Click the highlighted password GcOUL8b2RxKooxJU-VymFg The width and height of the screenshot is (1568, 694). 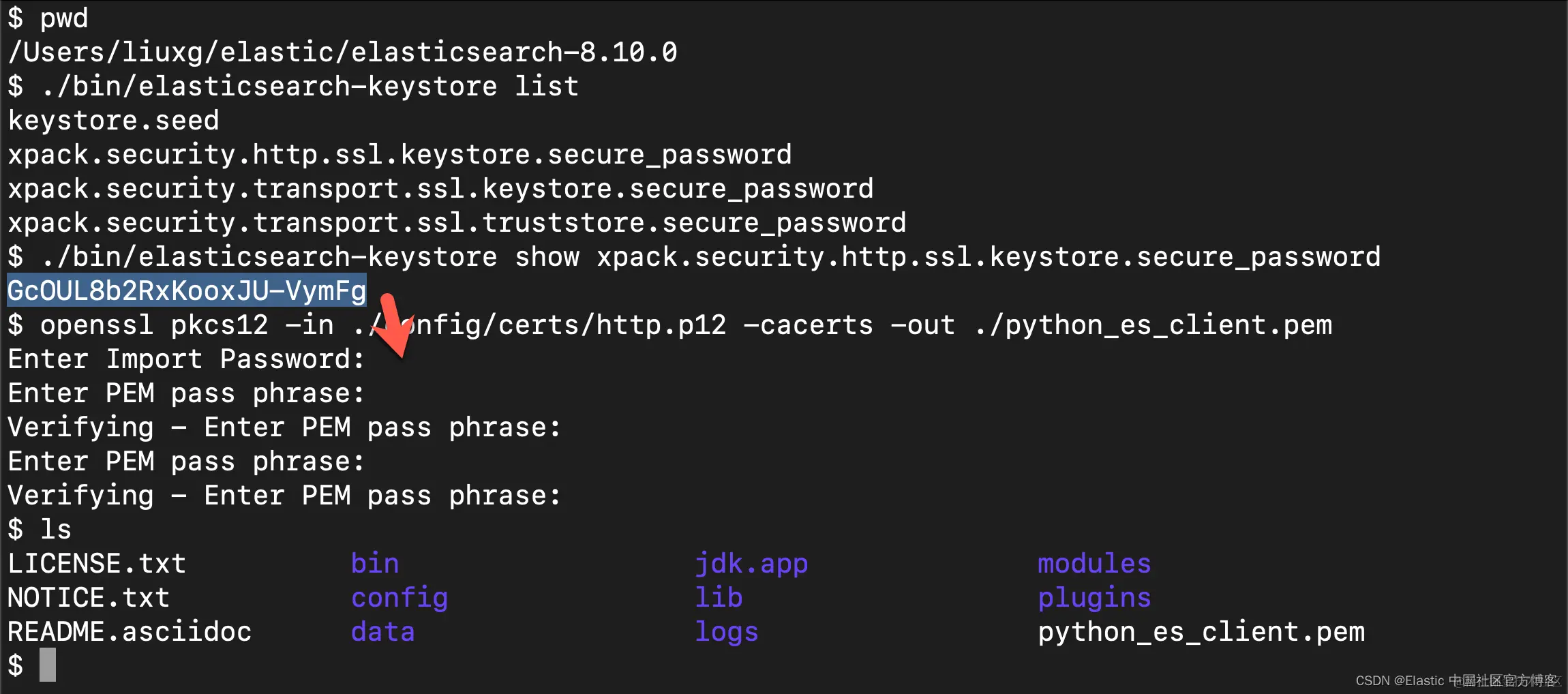(187, 291)
